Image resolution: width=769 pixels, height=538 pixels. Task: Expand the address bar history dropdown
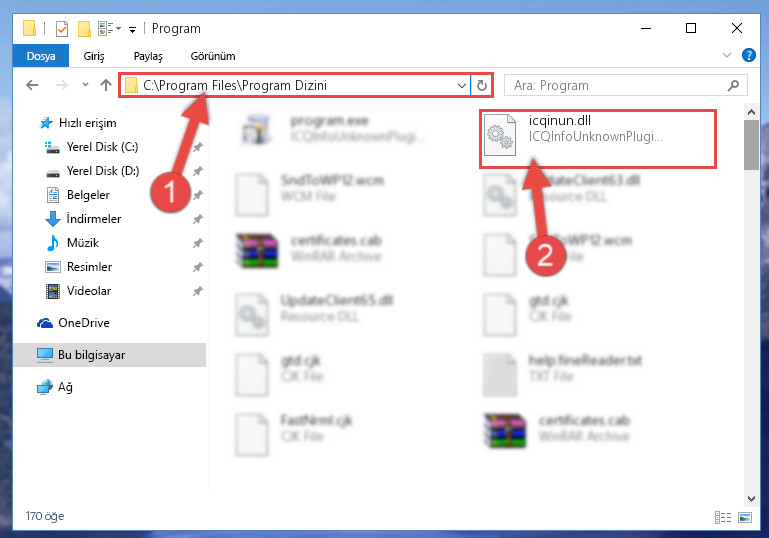[x=461, y=85]
